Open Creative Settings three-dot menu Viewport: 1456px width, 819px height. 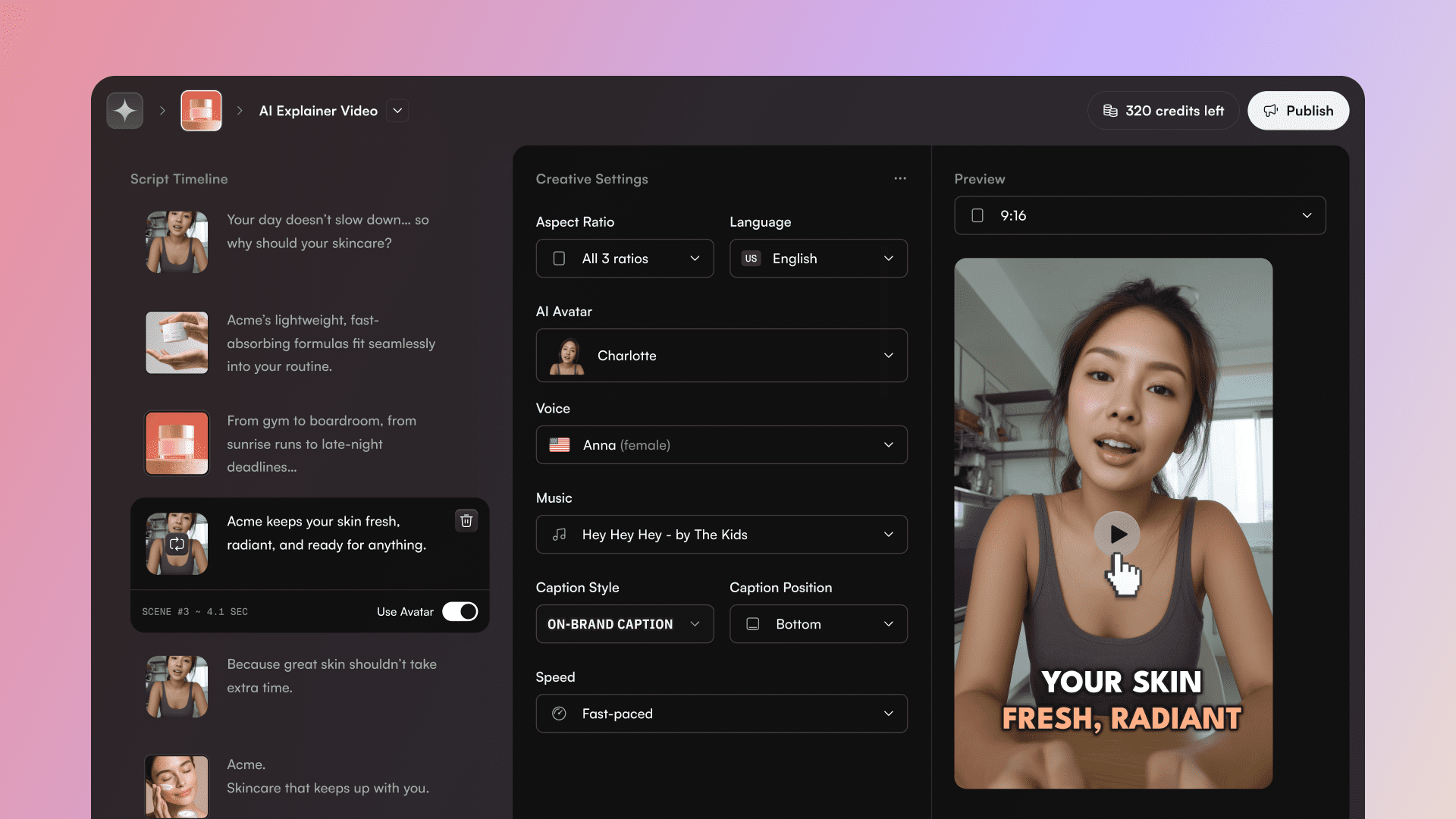900,179
